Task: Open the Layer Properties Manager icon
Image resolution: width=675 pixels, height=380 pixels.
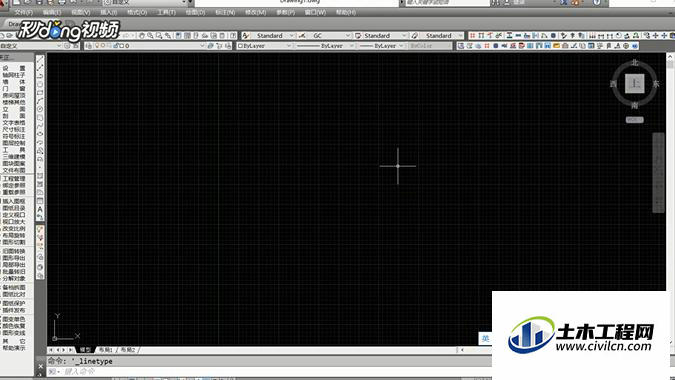Action: tap(89, 46)
